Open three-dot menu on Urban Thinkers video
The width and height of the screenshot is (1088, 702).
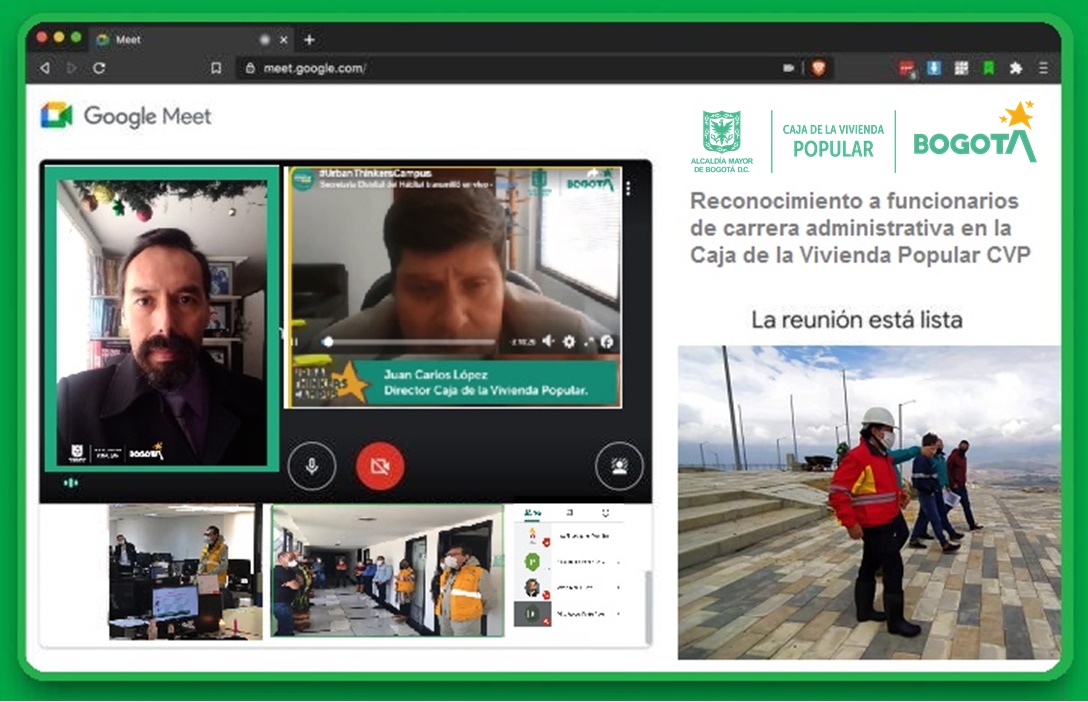[x=628, y=188]
